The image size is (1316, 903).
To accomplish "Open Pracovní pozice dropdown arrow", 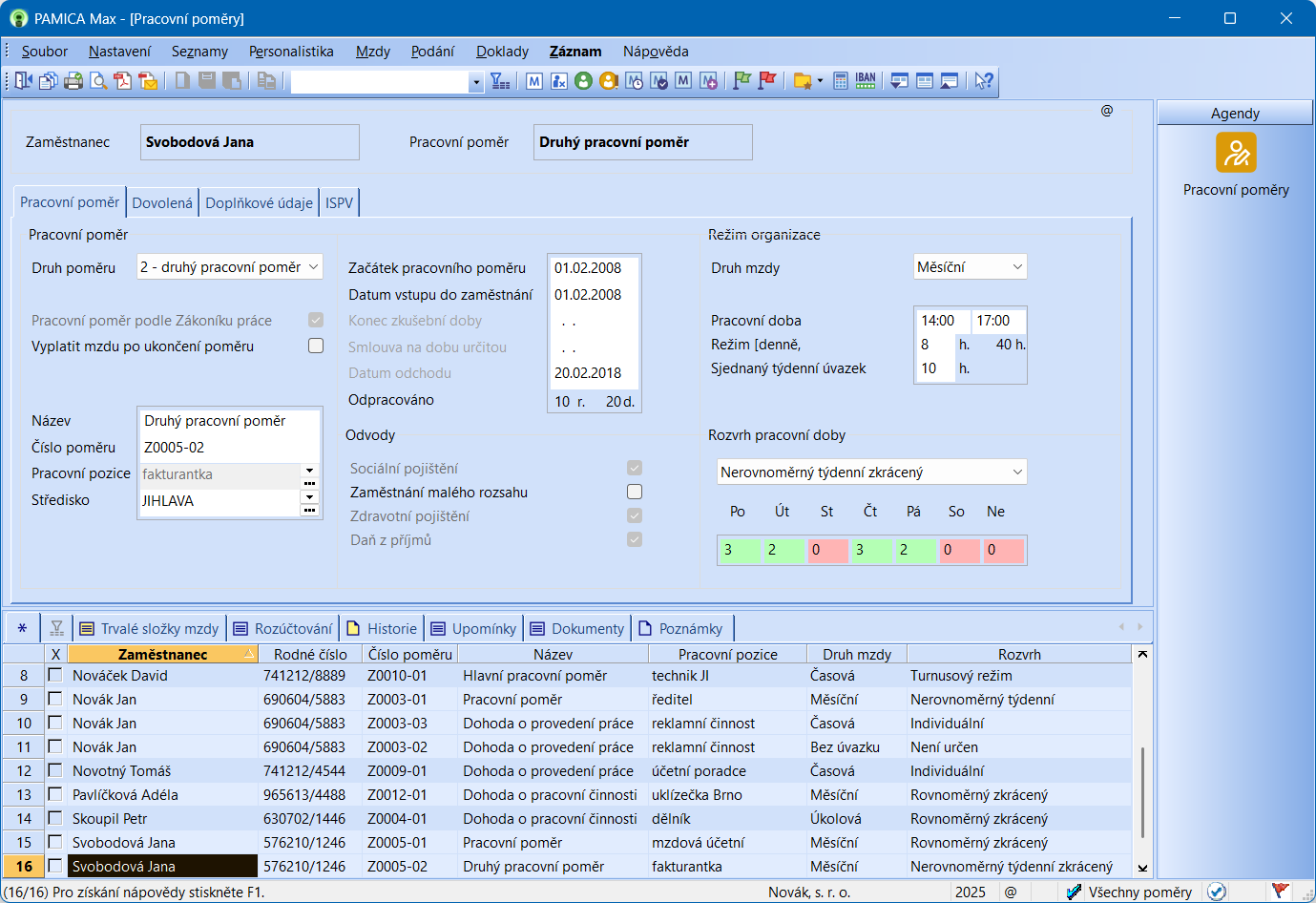I will pyautogui.click(x=309, y=470).
